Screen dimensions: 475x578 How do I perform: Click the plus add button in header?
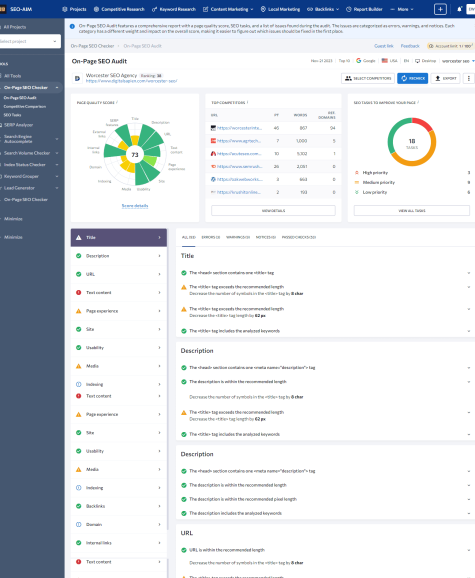click(x=440, y=9)
